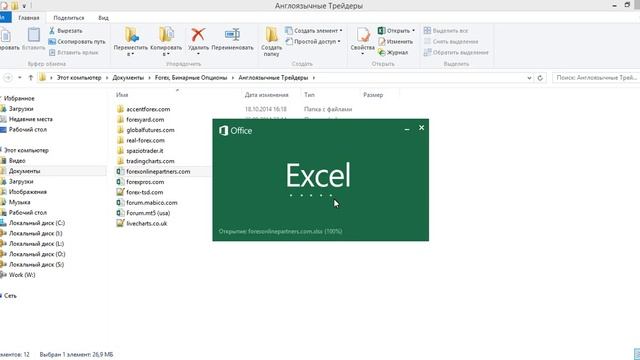640x360 pixels.
Task: Open Create item (Создать элемент) dropdown
Action: coord(341,31)
